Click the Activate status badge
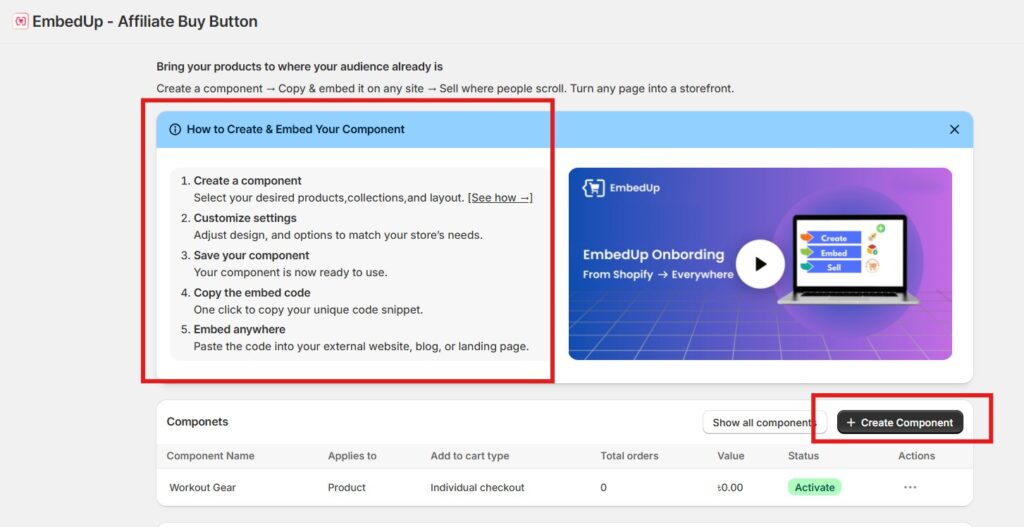Viewport: 1024px width, 527px height. pyautogui.click(x=814, y=487)
